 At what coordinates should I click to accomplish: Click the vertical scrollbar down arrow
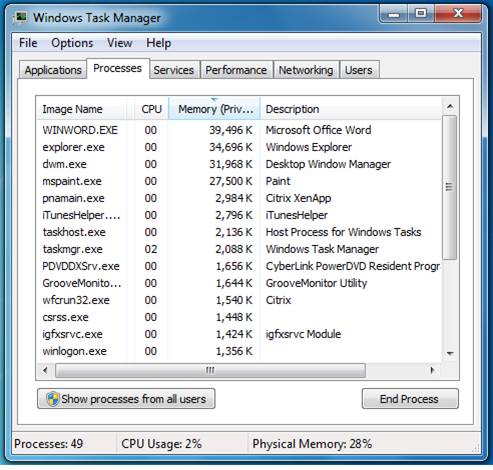pyautogui.click(x=450, y=353)
